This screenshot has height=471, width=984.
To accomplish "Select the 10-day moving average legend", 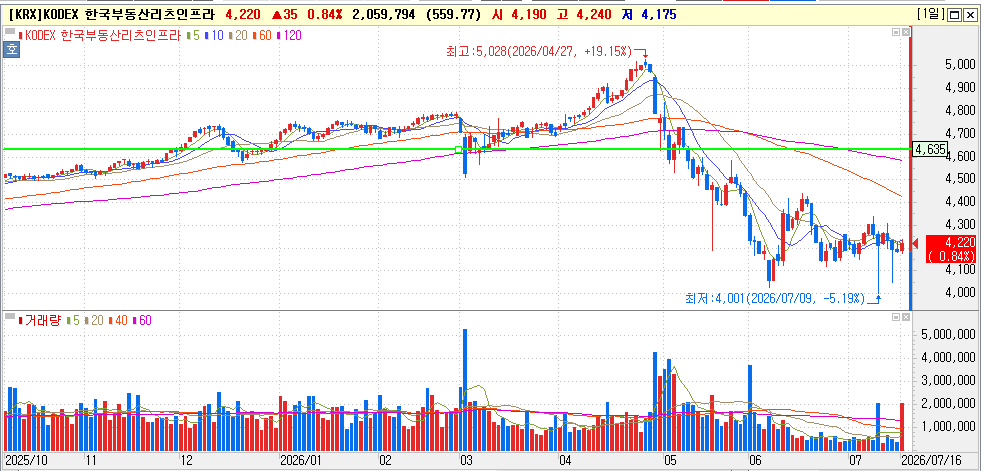I will point(213,36).
